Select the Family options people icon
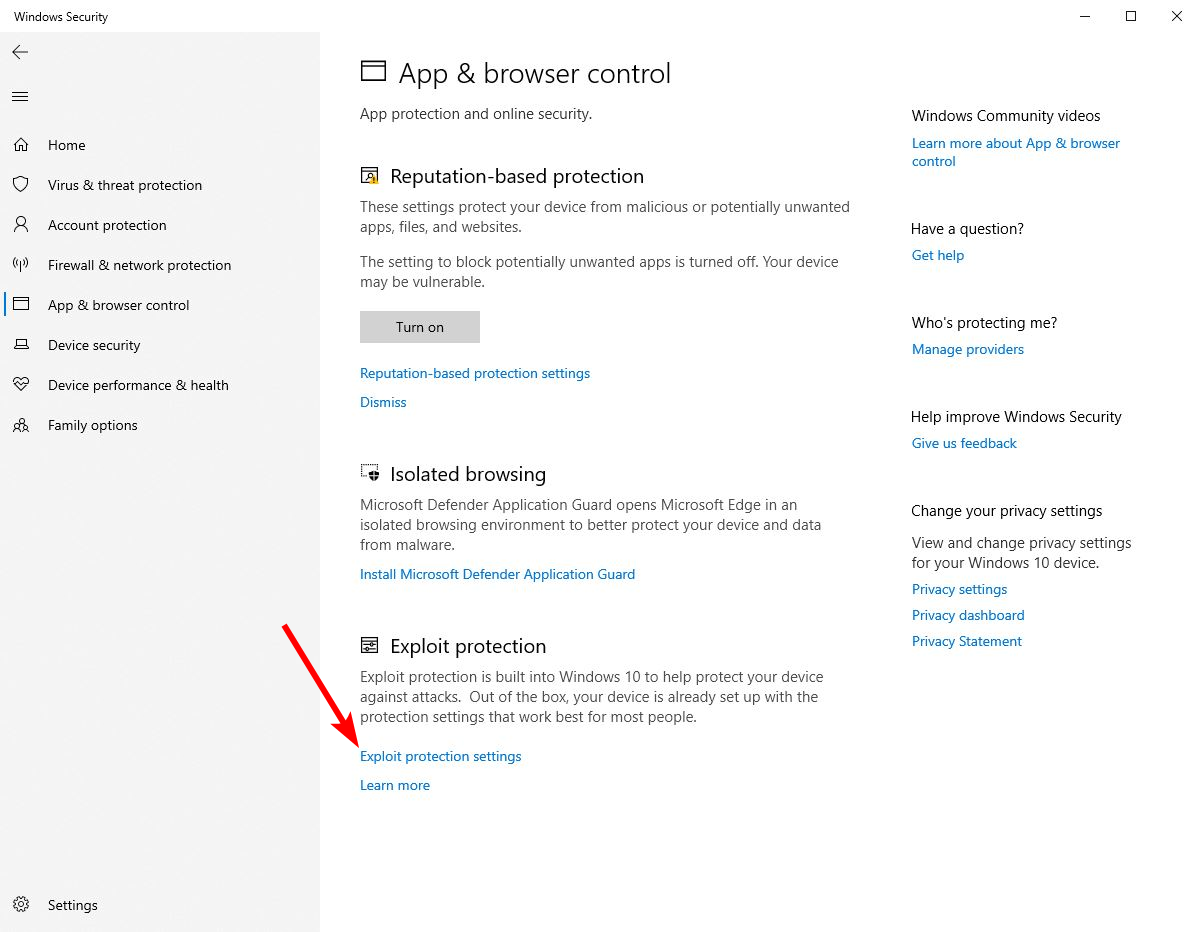 coord(20,425)
